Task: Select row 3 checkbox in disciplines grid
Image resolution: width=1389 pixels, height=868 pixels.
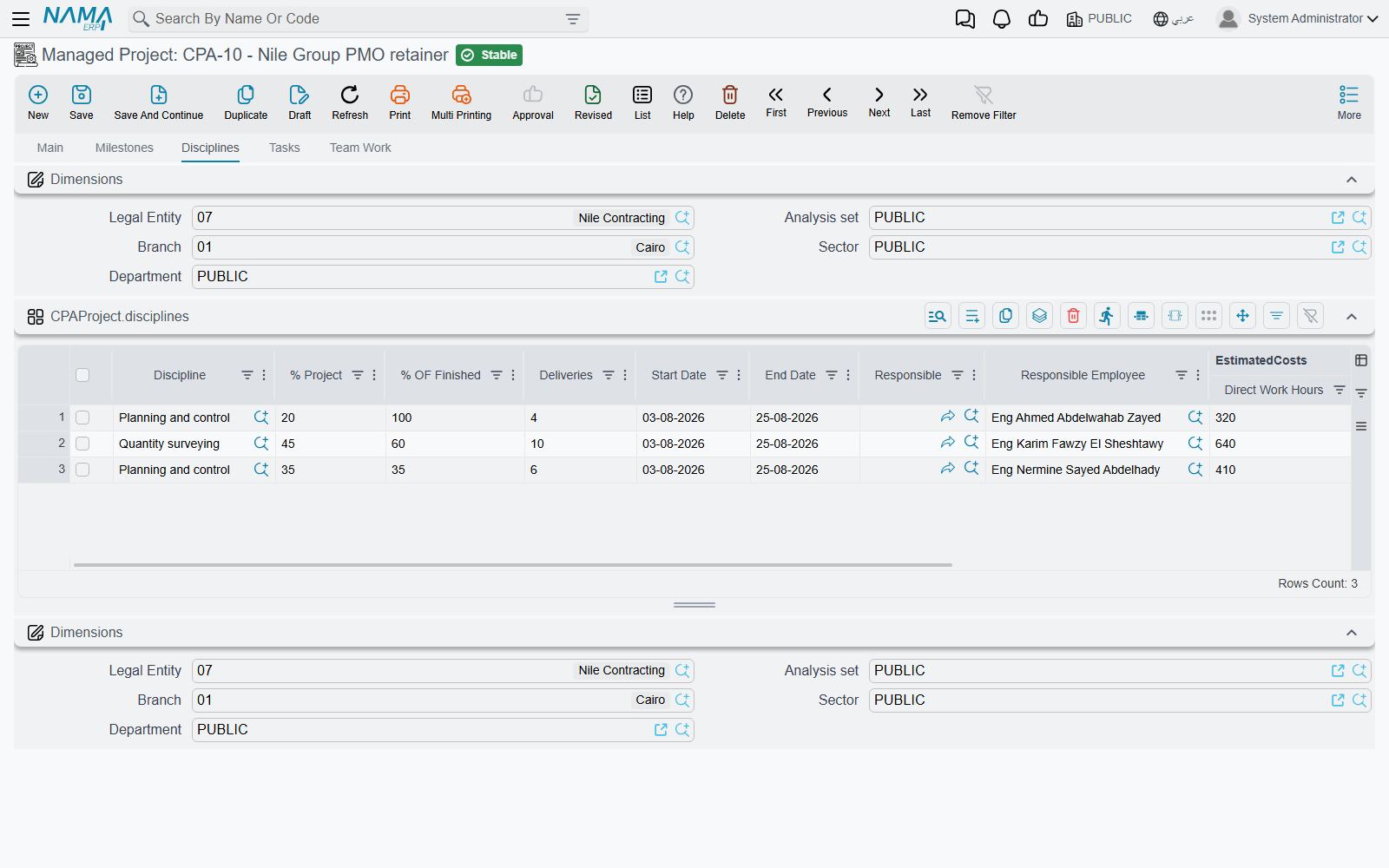Action: [82, 470]
